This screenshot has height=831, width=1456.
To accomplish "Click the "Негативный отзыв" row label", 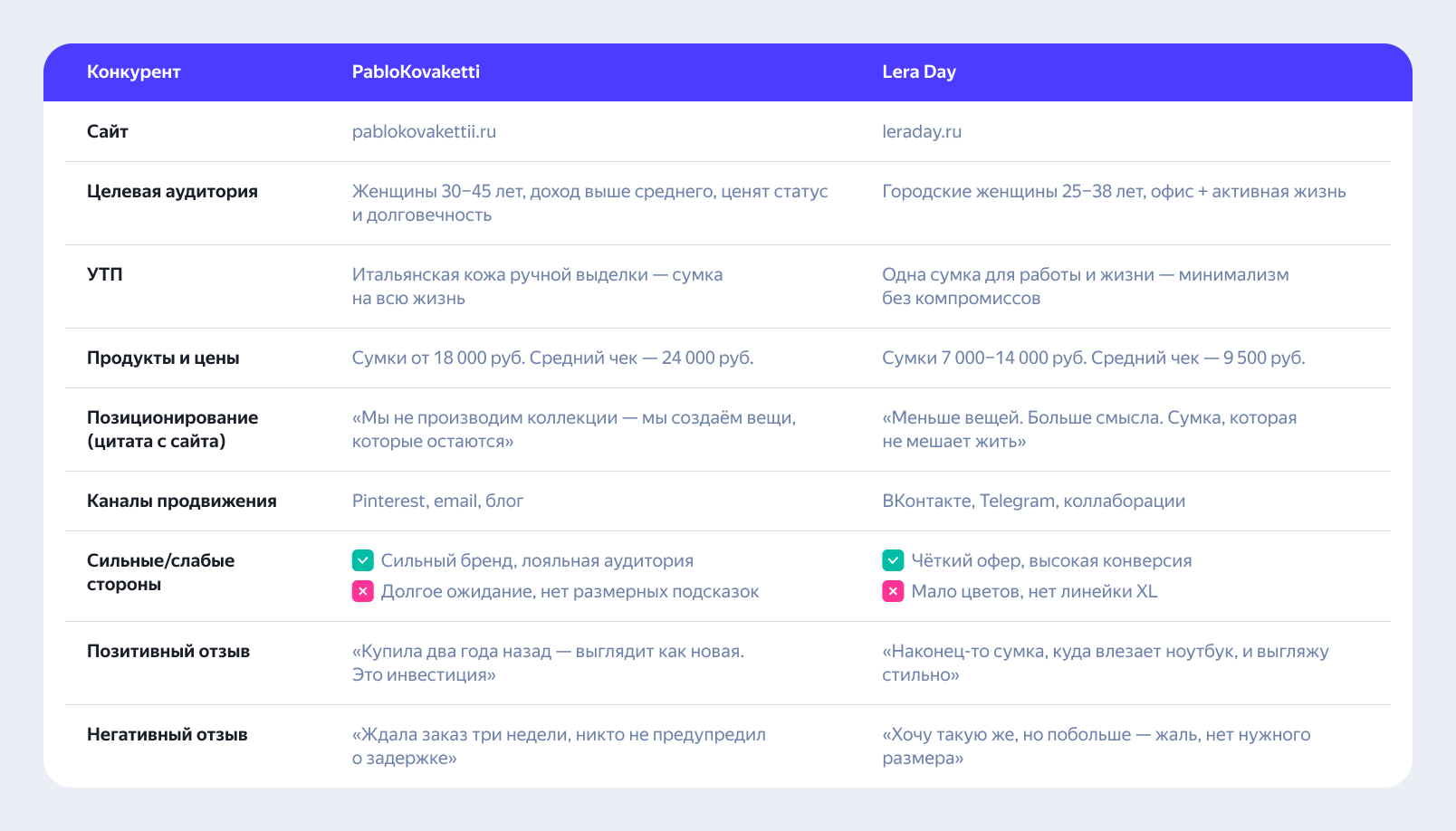I will [168, 734].
